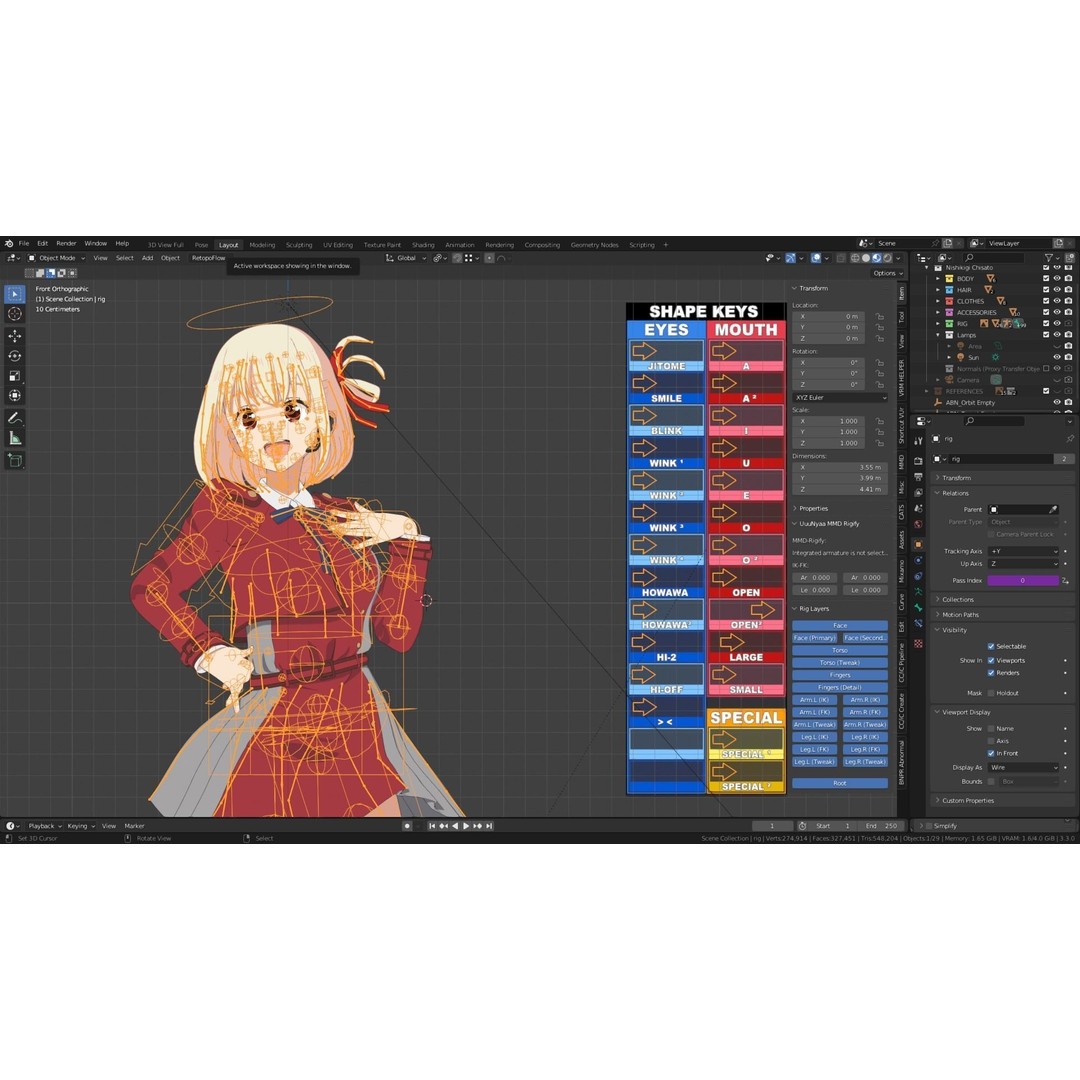This screenshot has width=1080, height=1080.
Task: Select the 3D Cursor tool
Action: [x=14, y=314]
